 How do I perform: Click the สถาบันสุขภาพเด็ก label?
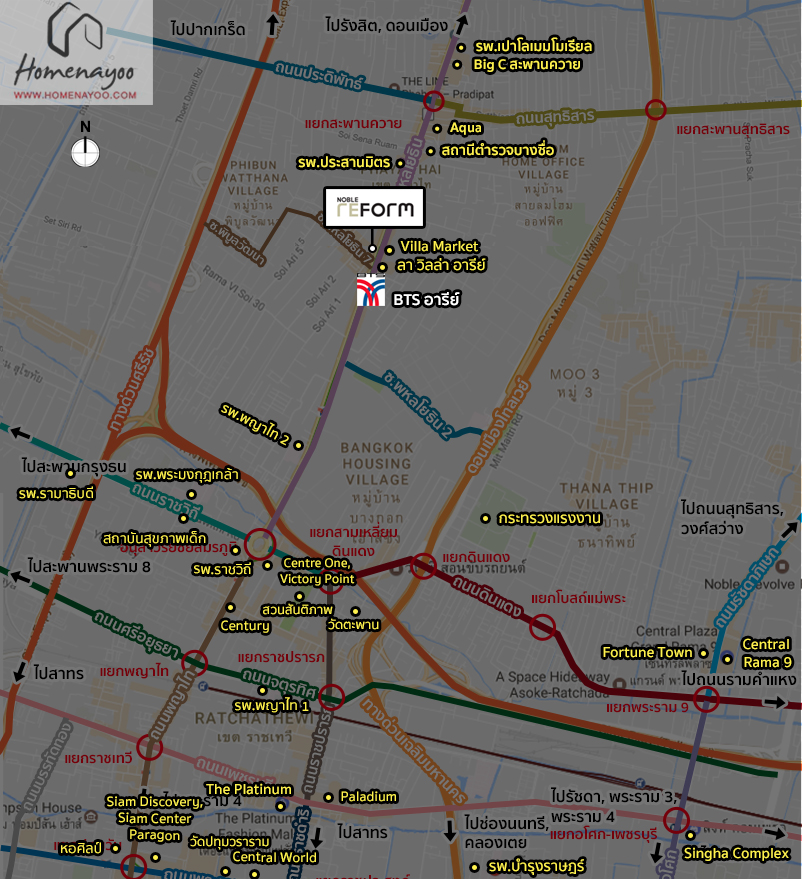pos(155,539)
